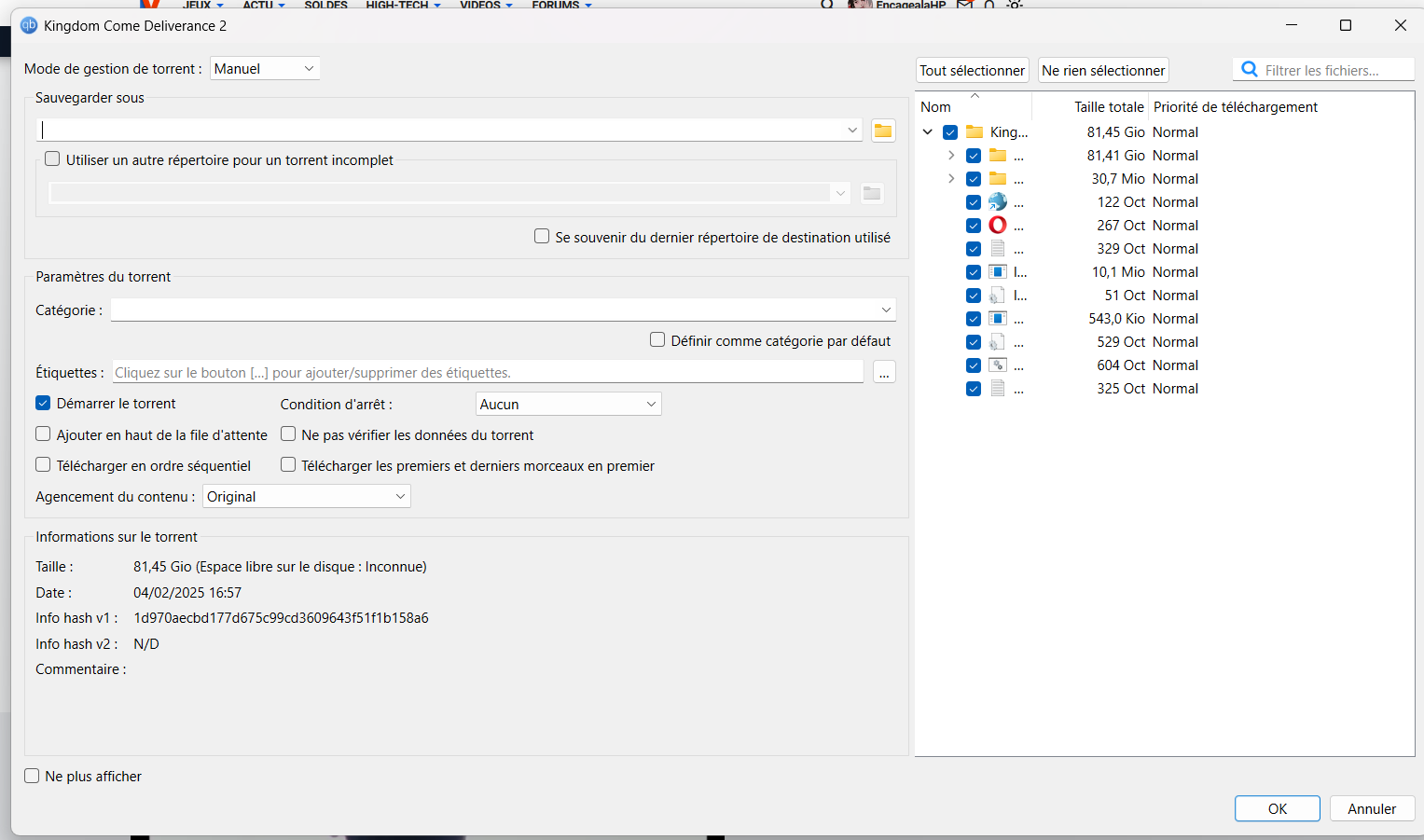The height and width of the screenshot is (840, 1424).
Task: Open the 'Mode de gestion de torrent' dropdown
Action: tap(265, 68)
